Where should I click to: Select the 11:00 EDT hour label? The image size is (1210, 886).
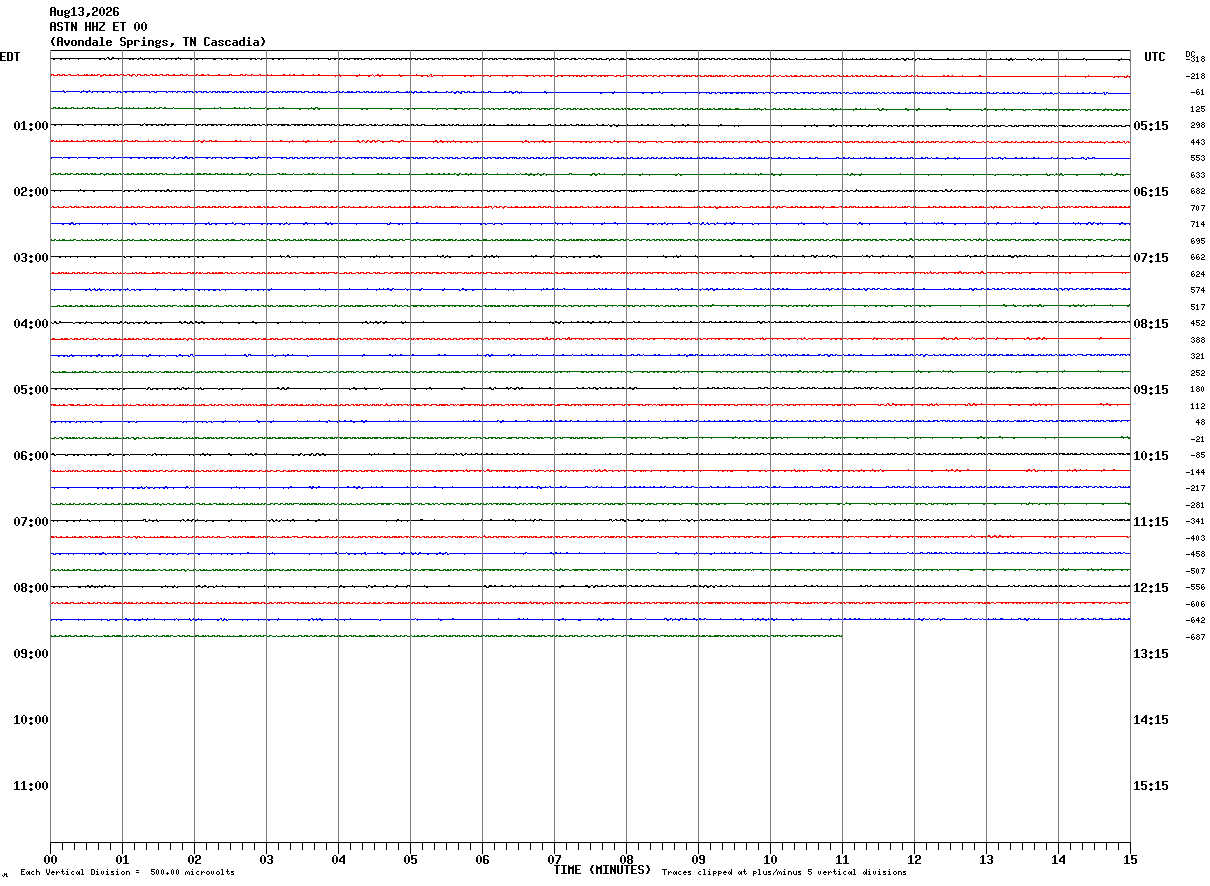point(30,785)
